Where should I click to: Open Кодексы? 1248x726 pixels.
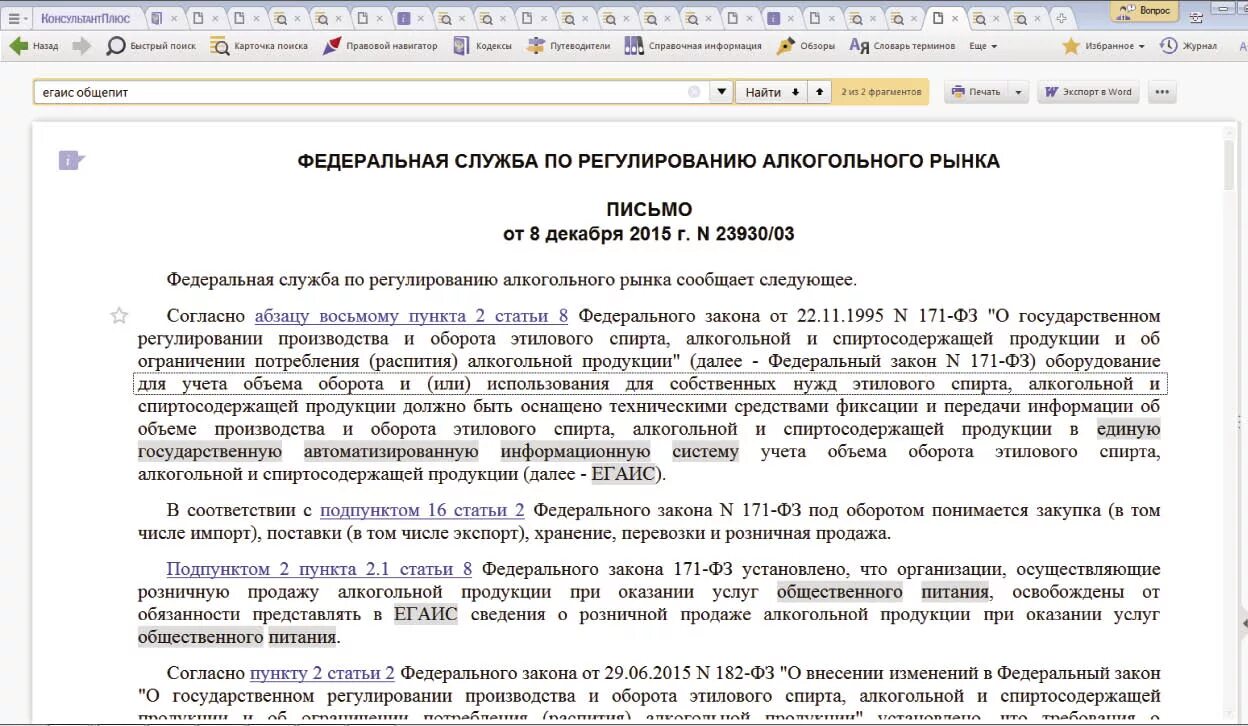pos(482,46)
